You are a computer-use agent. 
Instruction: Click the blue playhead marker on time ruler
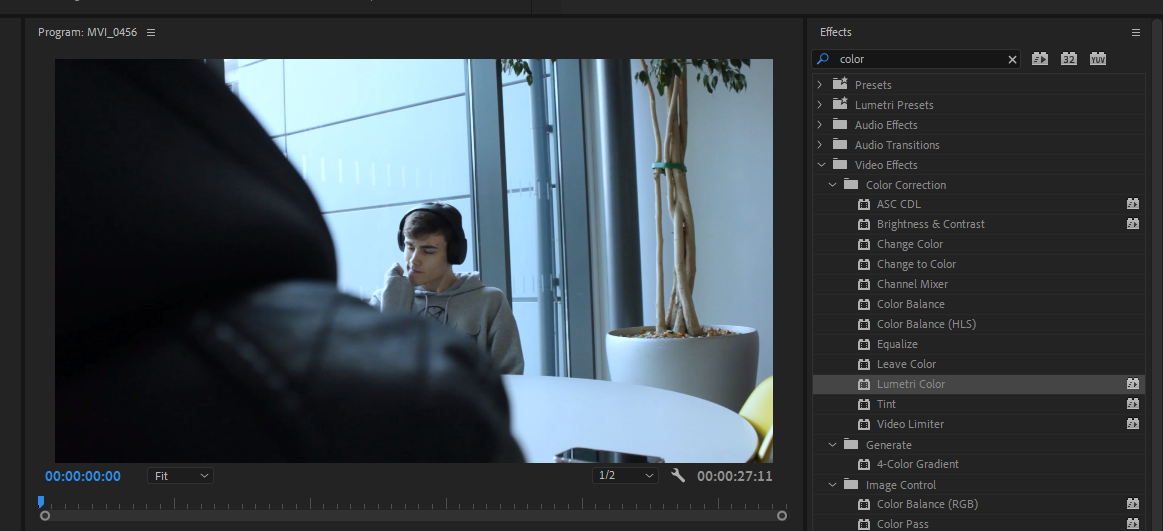(x=41, y=501)
